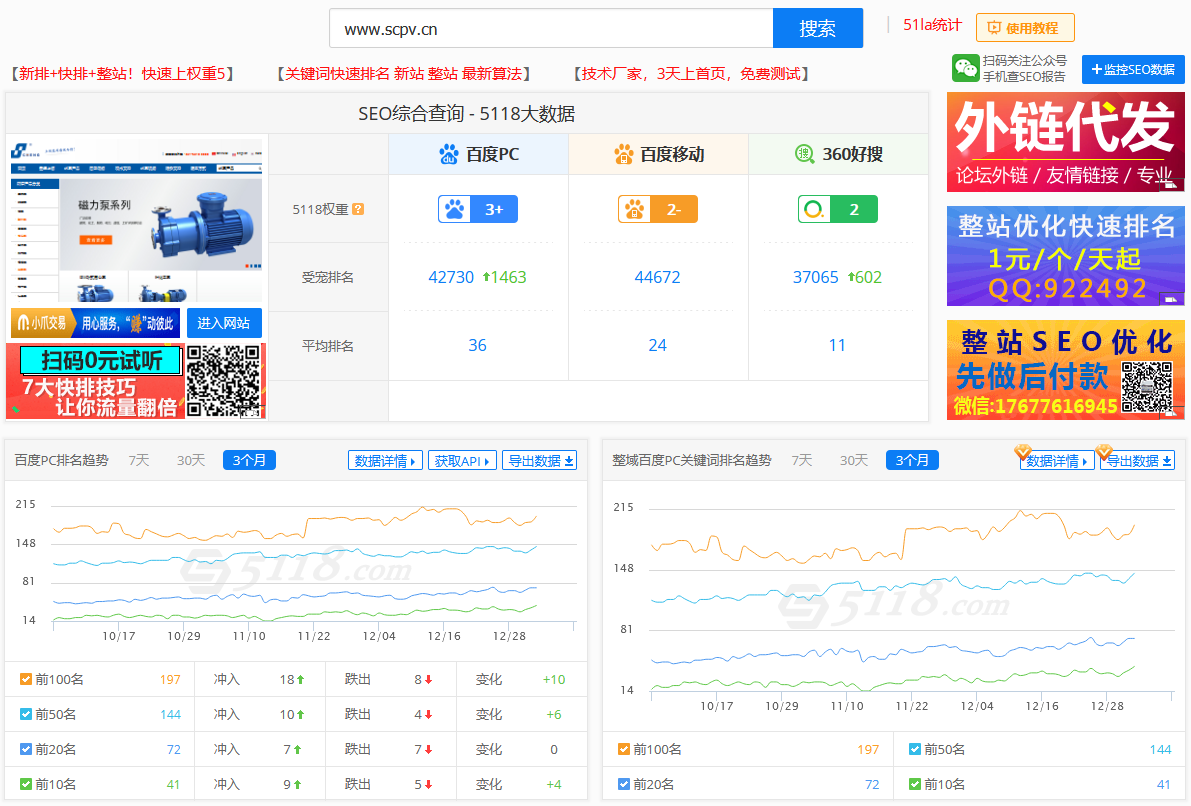Open the 外链代发 advertisement banner
Screen dimensions: 1191x806
click(x=1065, y=142)
